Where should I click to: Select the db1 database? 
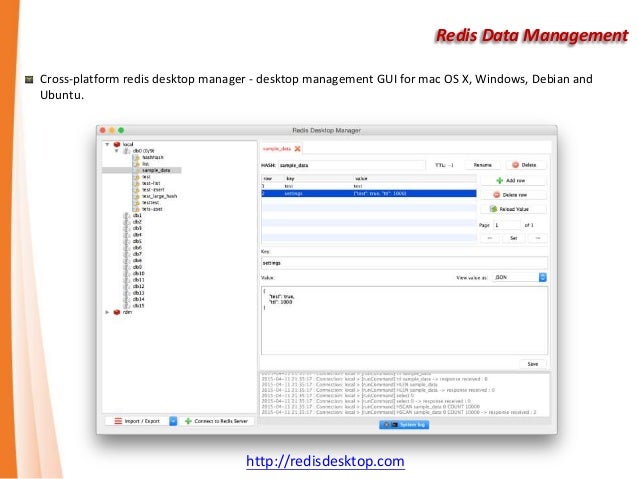[x=137, y=215]
